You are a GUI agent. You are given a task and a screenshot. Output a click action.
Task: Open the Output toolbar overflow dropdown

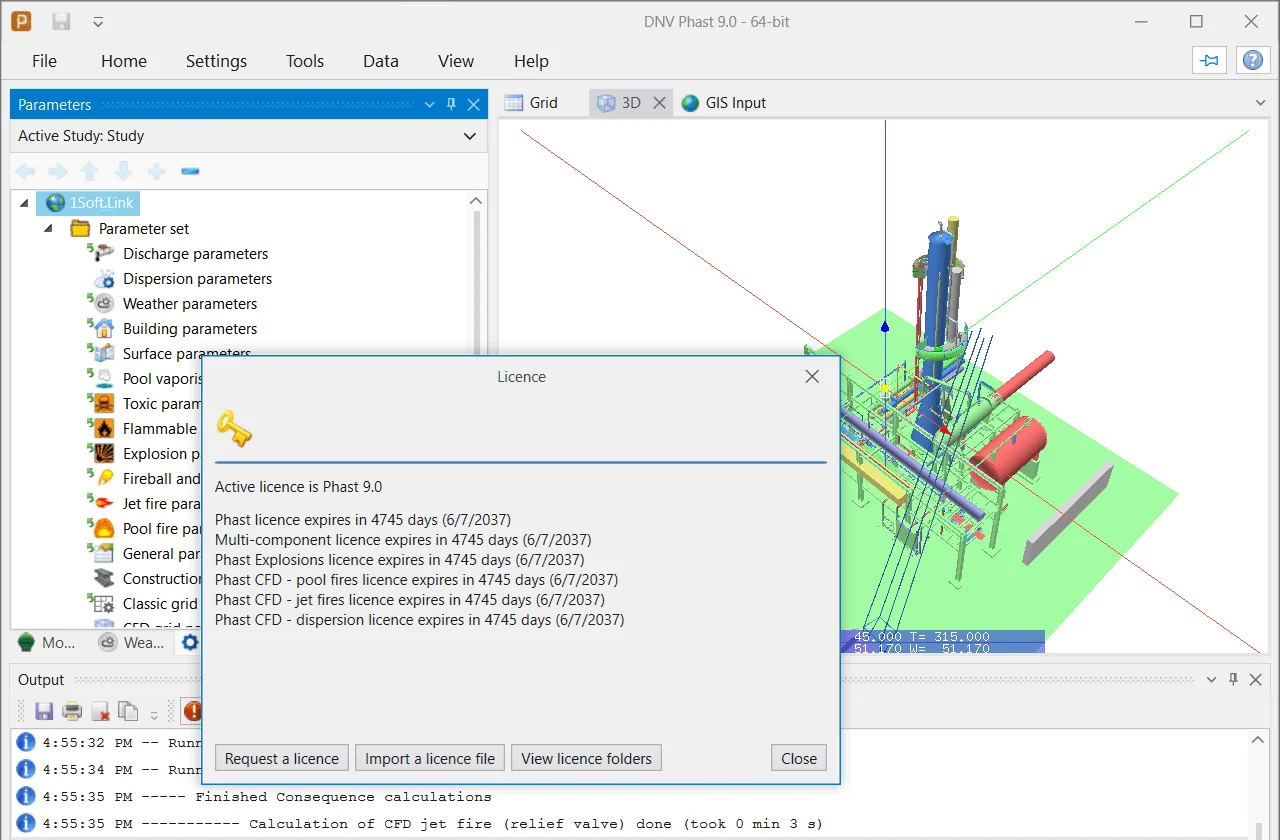tap(154, 714)
